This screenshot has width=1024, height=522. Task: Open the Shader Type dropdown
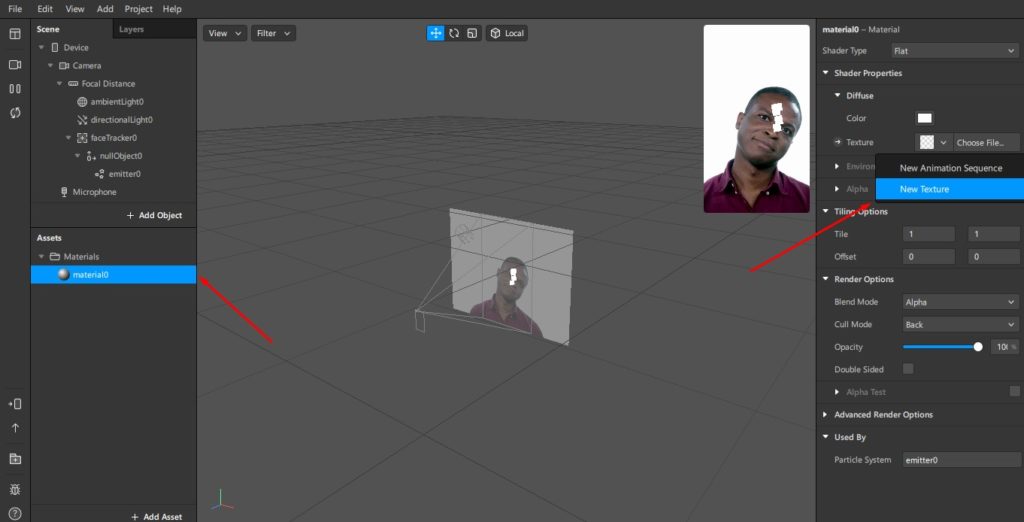pyautogui.click(x=953, y=50)
